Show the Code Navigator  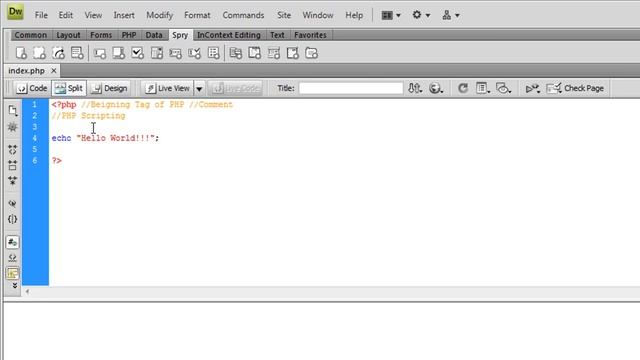(13, 127)
